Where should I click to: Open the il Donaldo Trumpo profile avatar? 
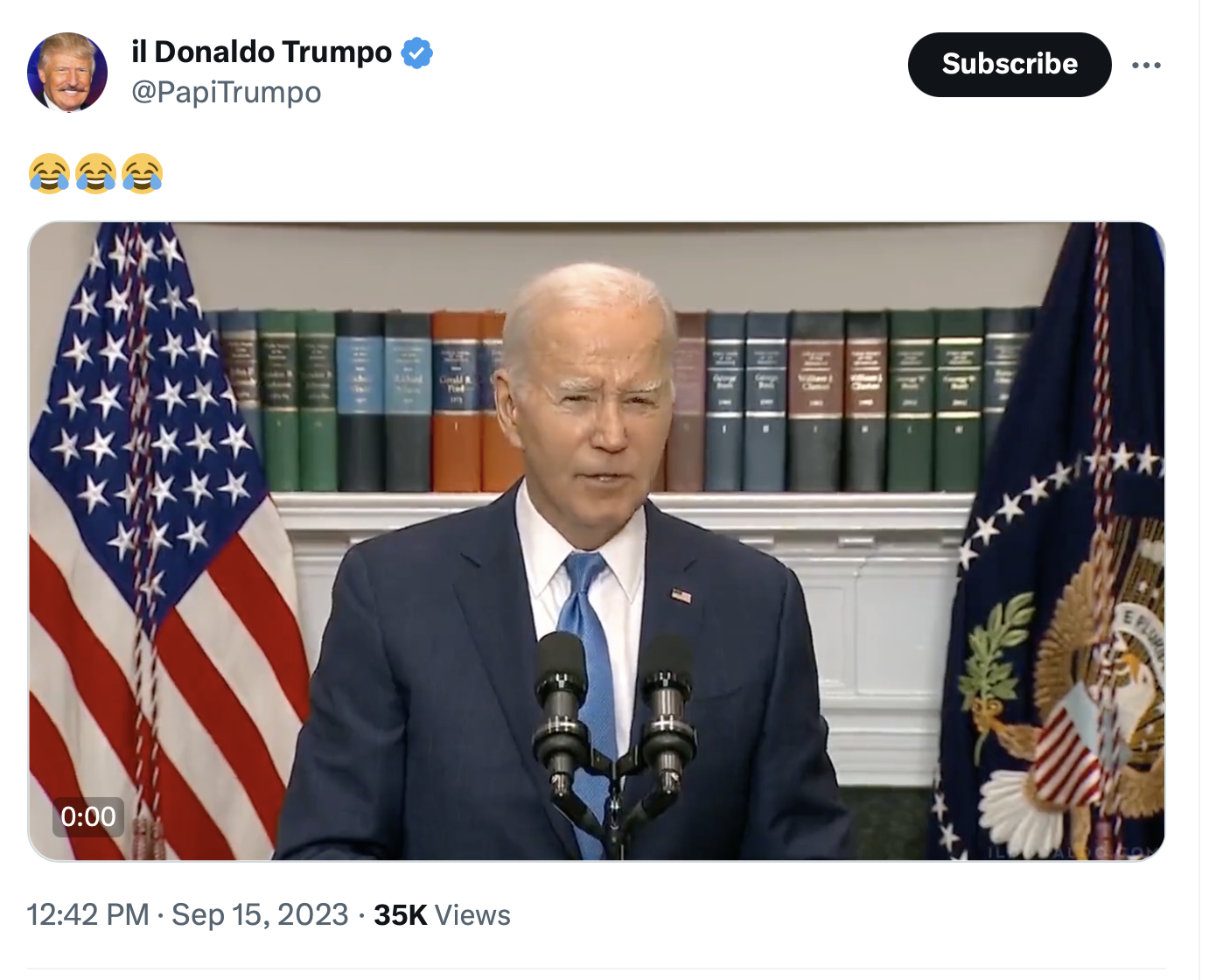click(67, 73)
